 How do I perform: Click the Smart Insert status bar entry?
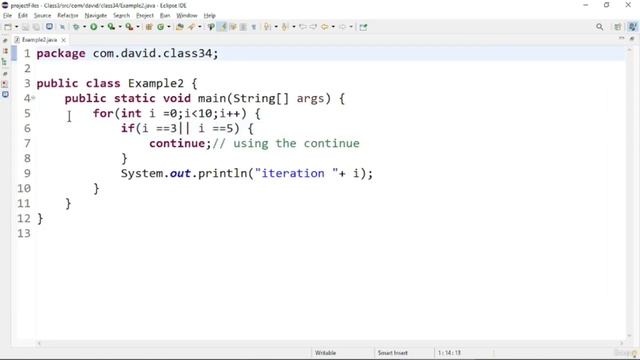tap(393, 353)
